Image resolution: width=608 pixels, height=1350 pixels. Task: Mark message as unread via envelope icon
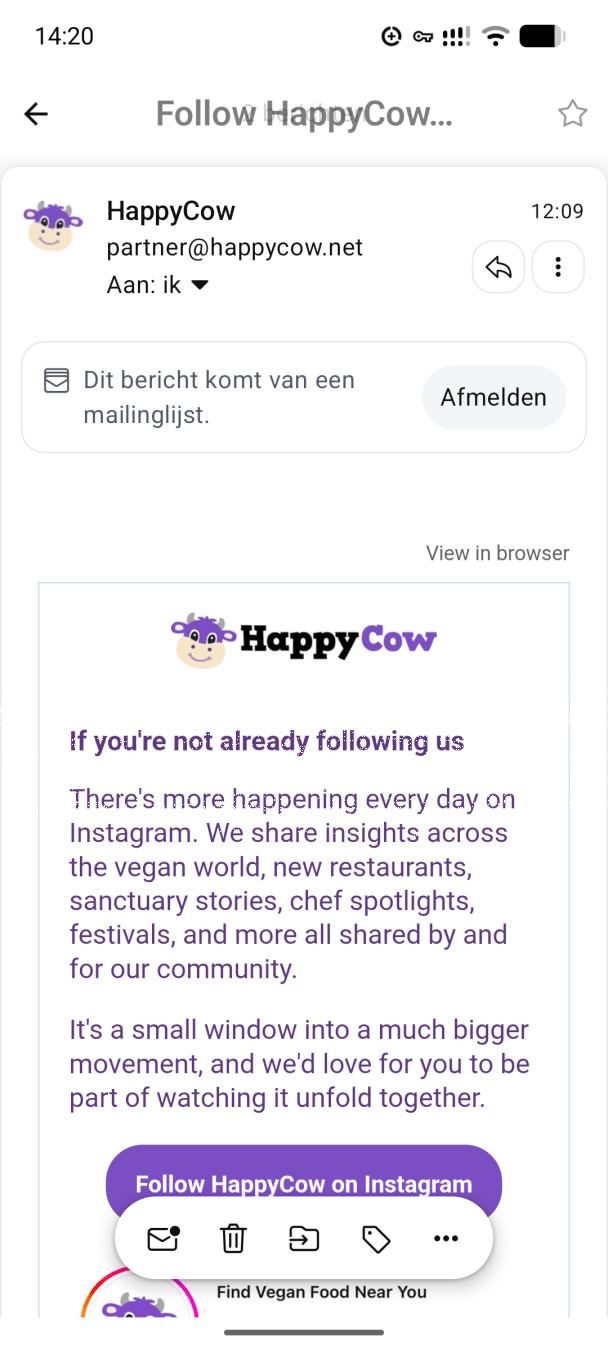tap(163, 1238)
